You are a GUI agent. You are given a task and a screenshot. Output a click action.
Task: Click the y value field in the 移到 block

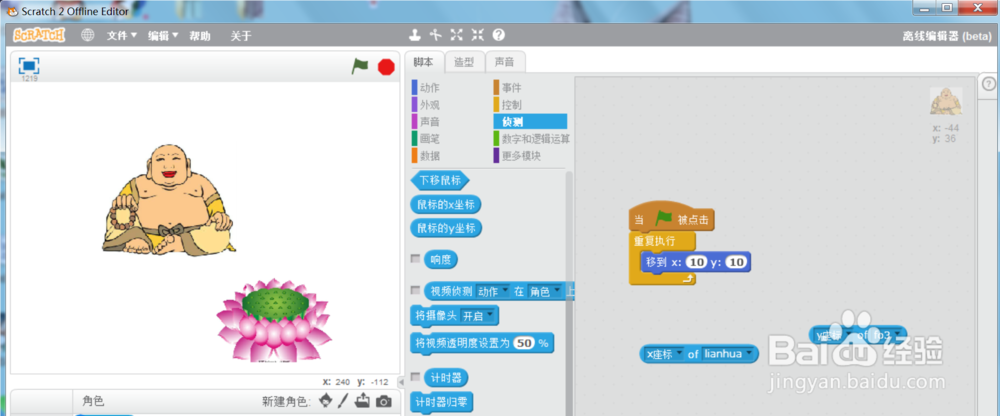(735, 262)
